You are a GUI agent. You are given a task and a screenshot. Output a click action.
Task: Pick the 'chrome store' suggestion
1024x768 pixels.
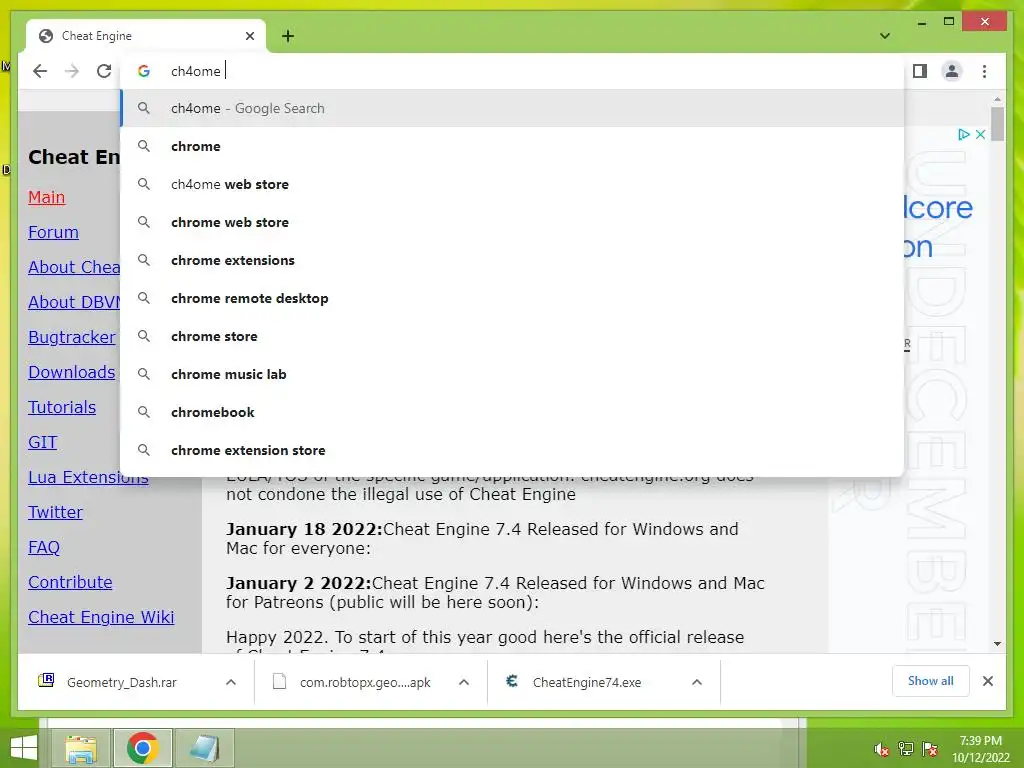click(x=513, y=336)
